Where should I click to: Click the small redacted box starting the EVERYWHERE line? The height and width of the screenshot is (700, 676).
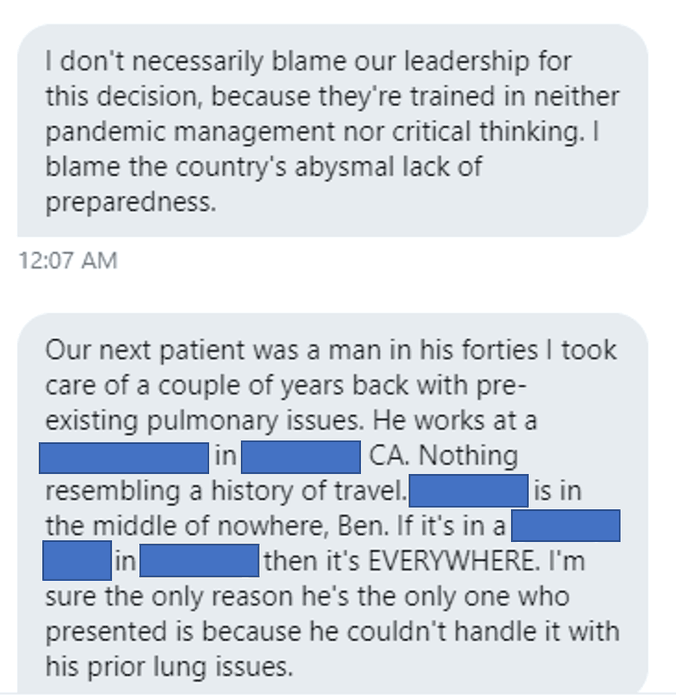[x=77, y=560]
